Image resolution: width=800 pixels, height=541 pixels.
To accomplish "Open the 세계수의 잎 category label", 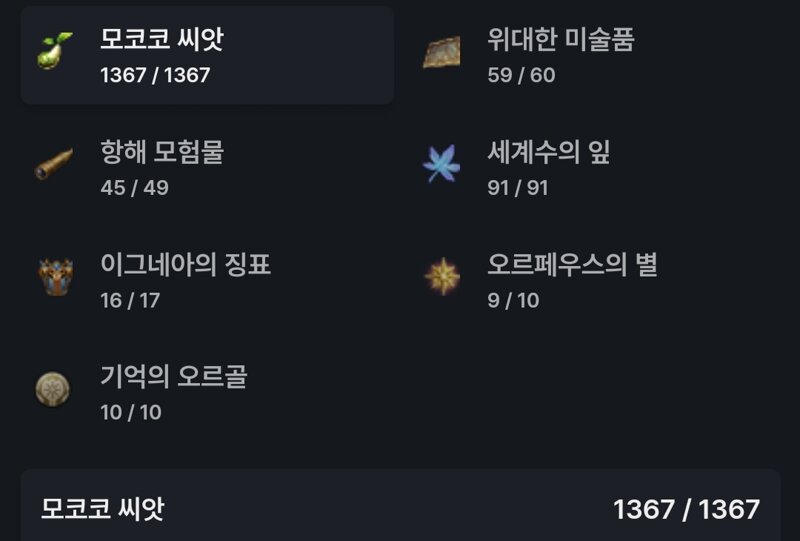I will [548, 152].
